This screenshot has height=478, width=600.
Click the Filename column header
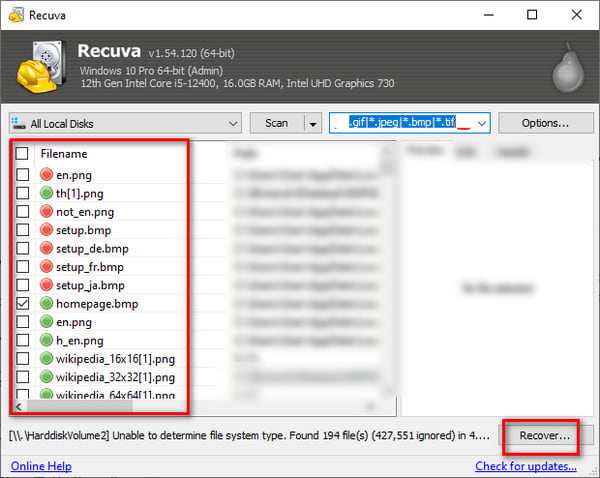click(x=64, y=153)
